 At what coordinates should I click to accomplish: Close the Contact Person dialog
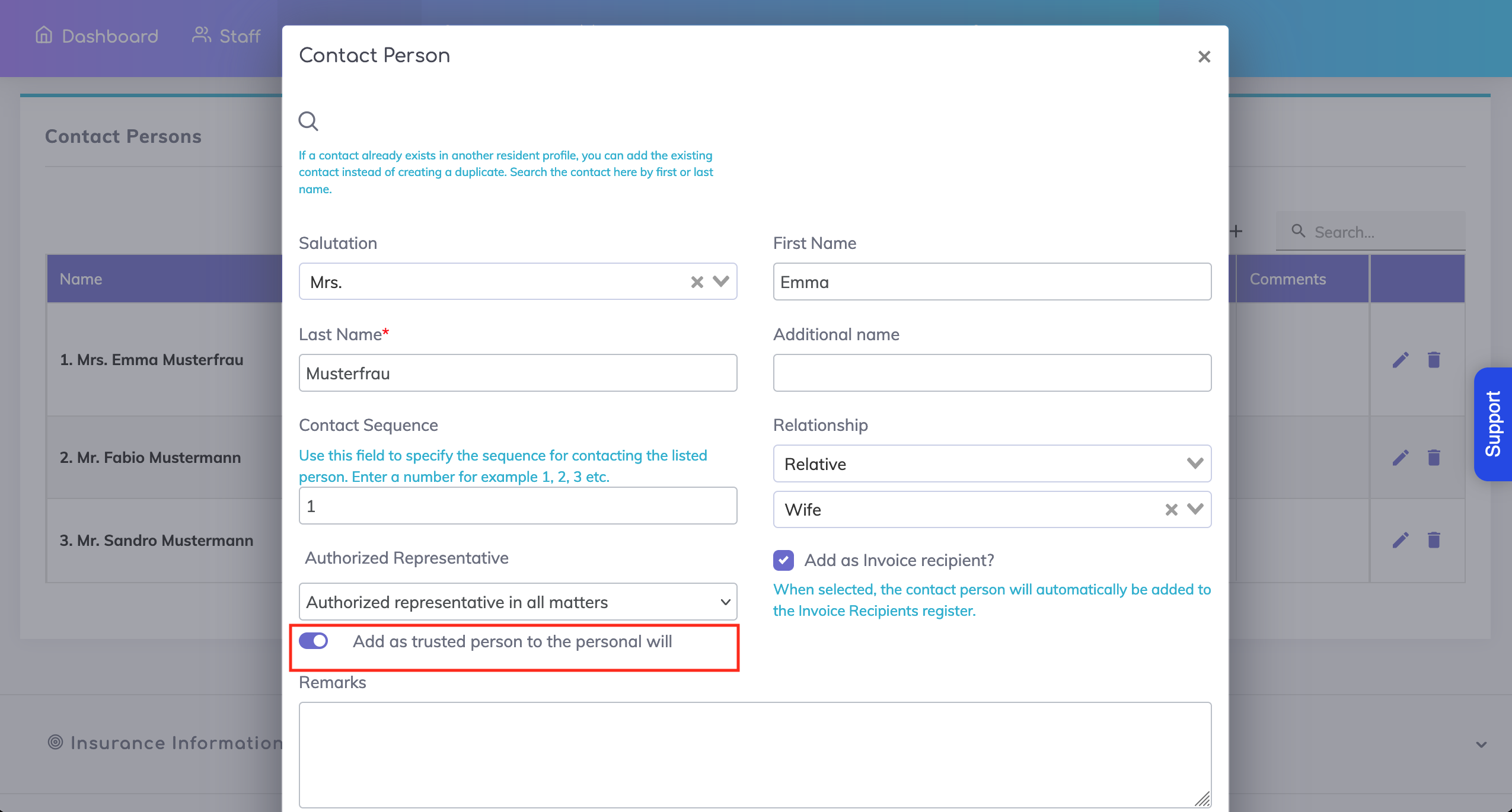(1204, 57)
